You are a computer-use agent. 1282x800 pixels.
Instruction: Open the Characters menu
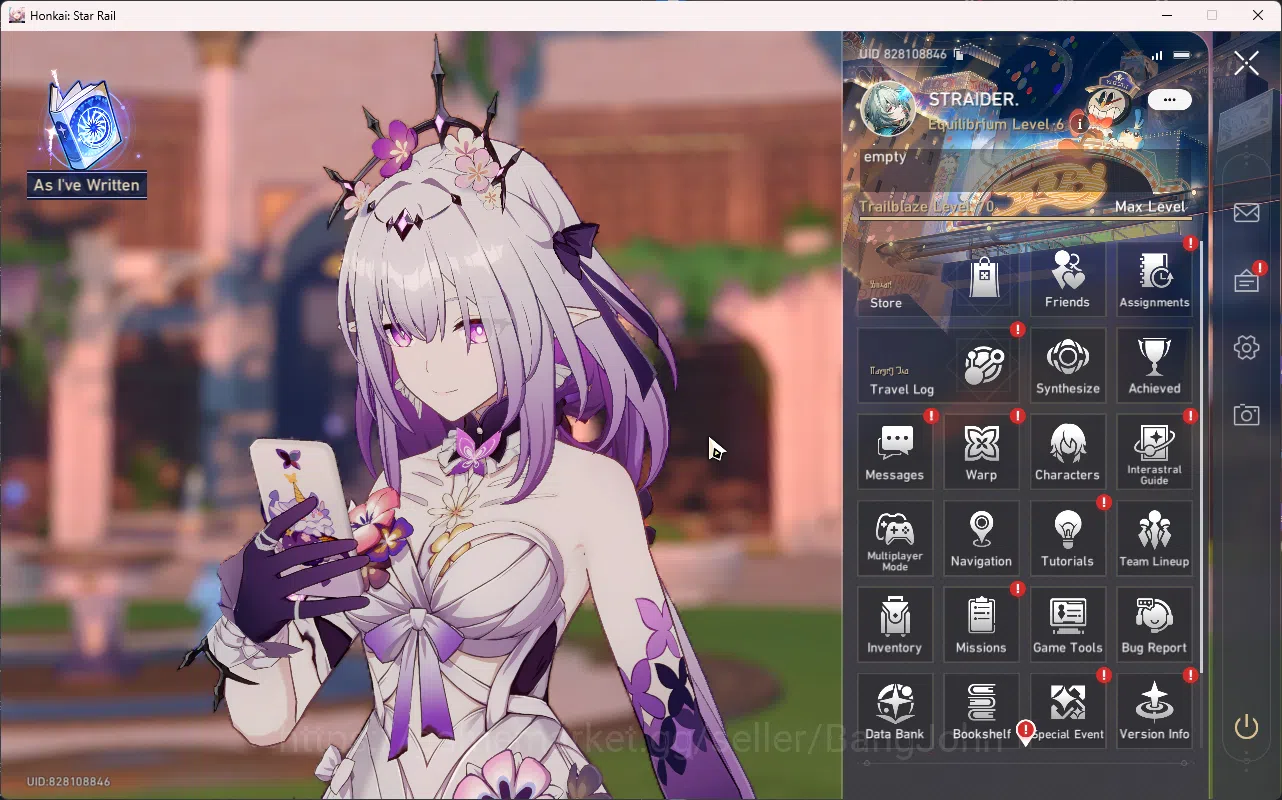coord(1067,452)
